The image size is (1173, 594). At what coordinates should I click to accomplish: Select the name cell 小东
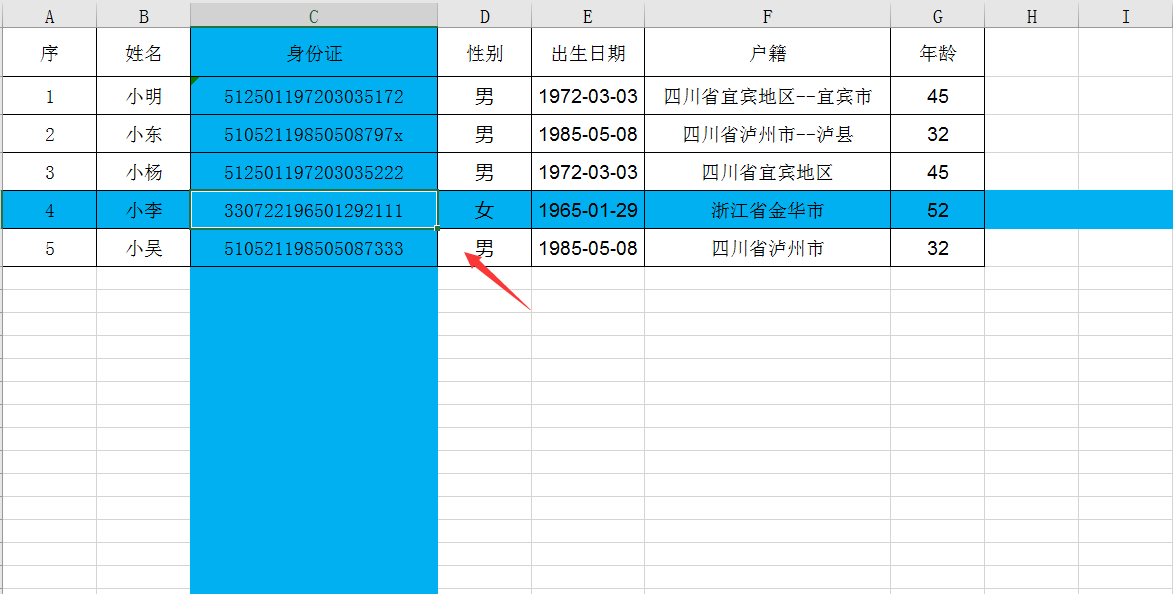(144, 134)
